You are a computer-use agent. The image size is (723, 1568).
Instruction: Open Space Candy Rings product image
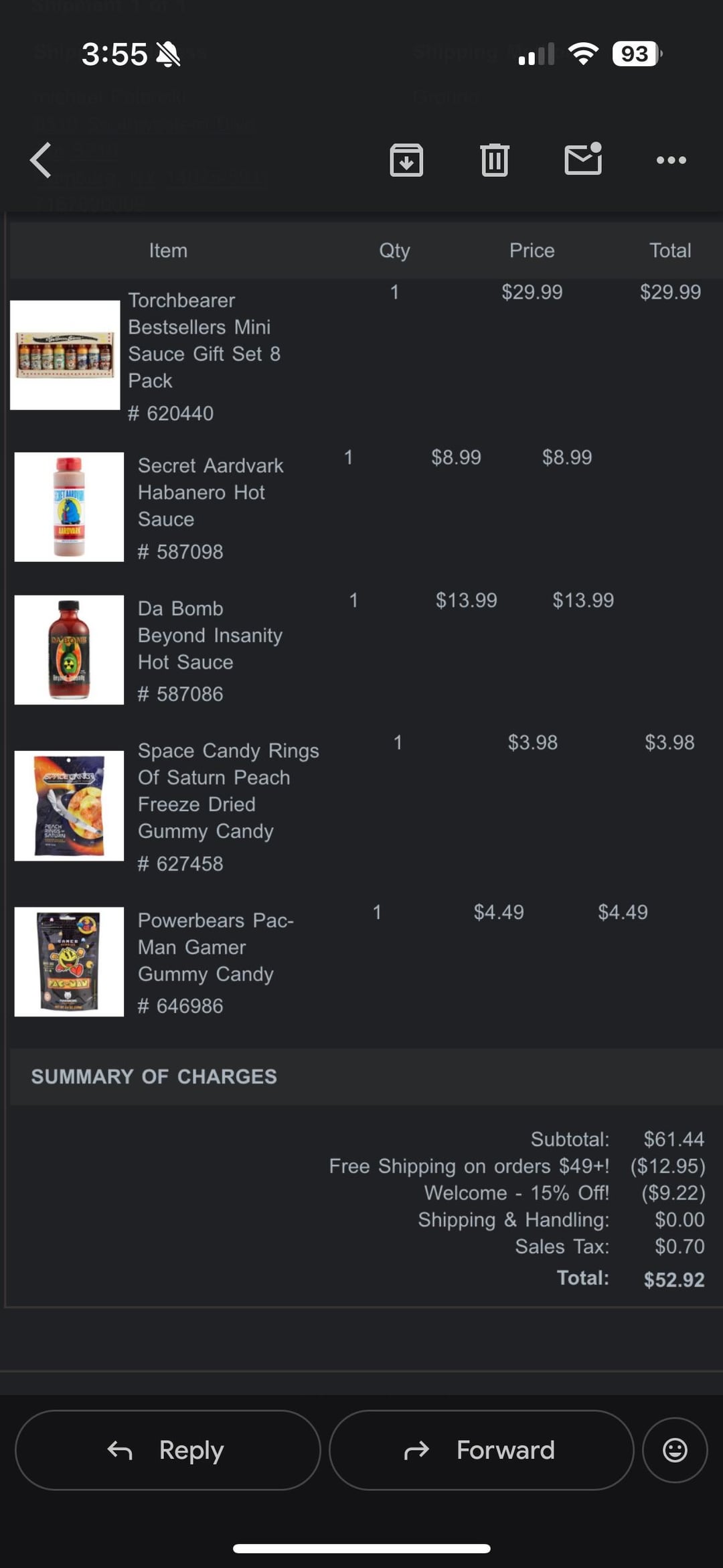click(x=69, y=806)
